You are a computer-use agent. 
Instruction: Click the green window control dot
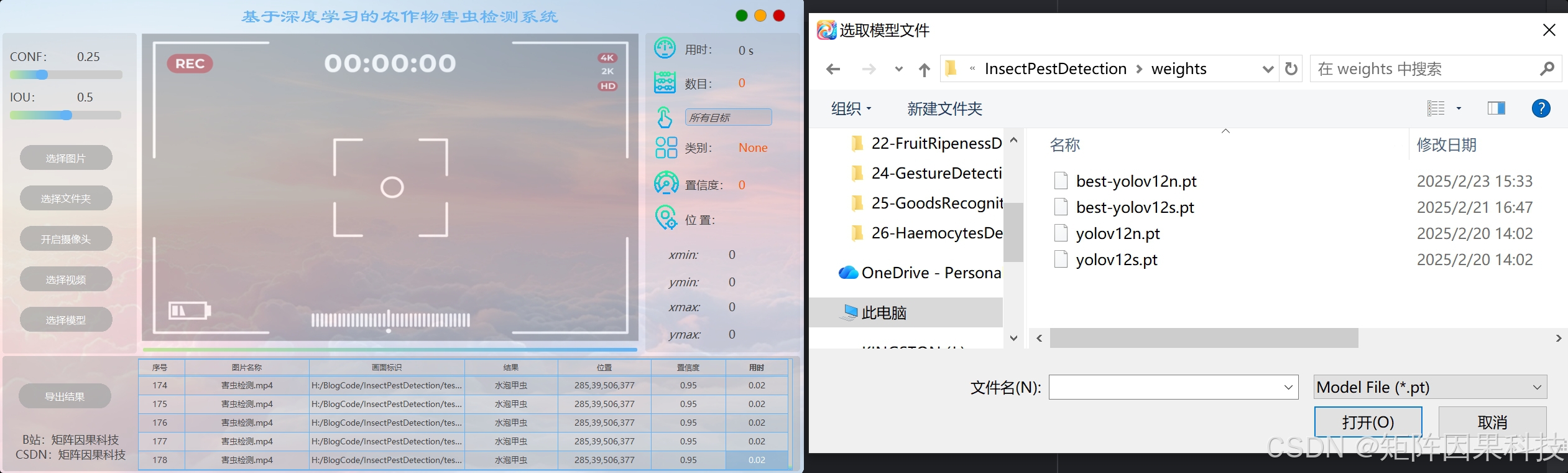tap(741, 16)
